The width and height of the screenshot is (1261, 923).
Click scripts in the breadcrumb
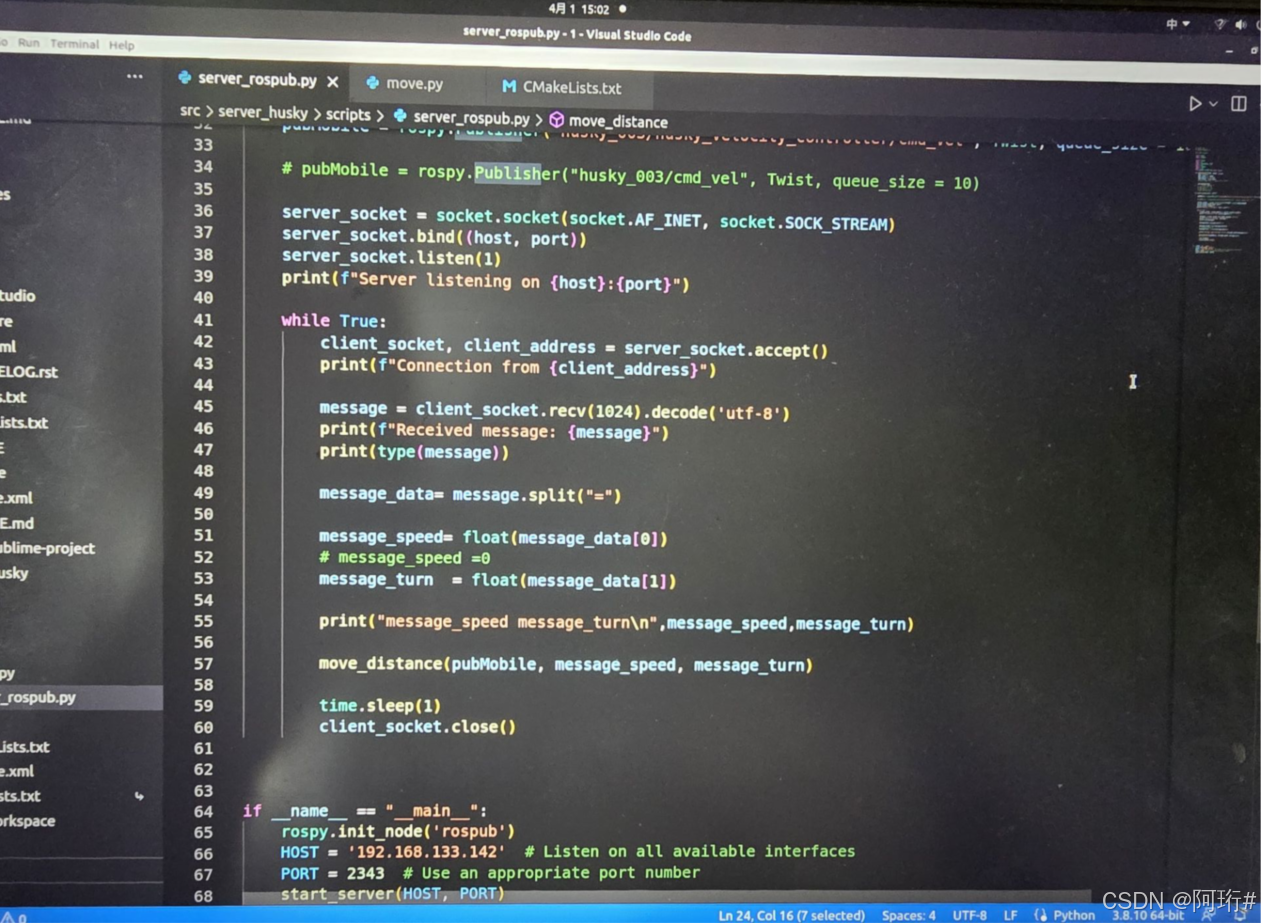click(347, 115)
